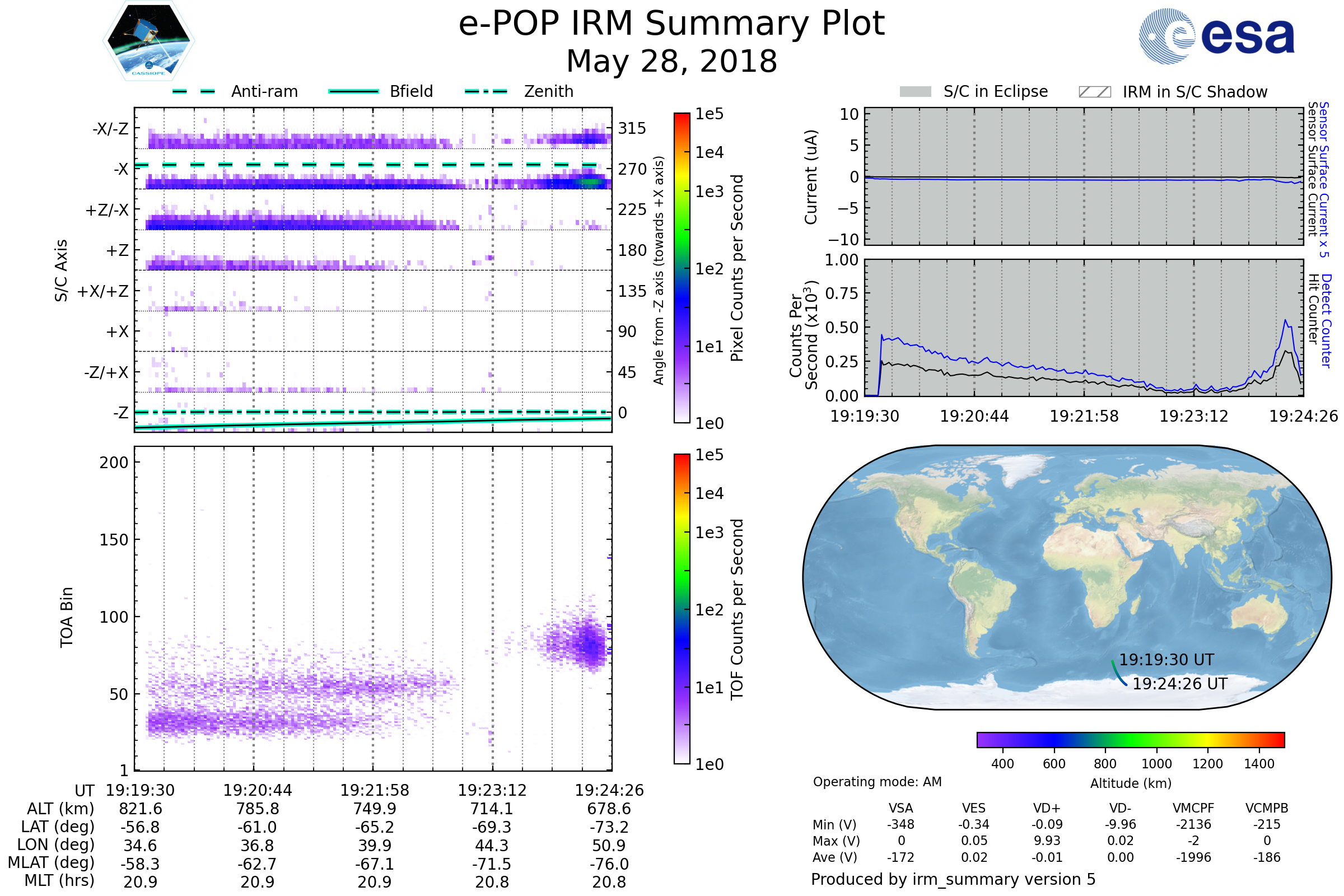Click the Altitude (km) horizontal colorbar
Viewport: 1344px width, 896px height.
1130,740
